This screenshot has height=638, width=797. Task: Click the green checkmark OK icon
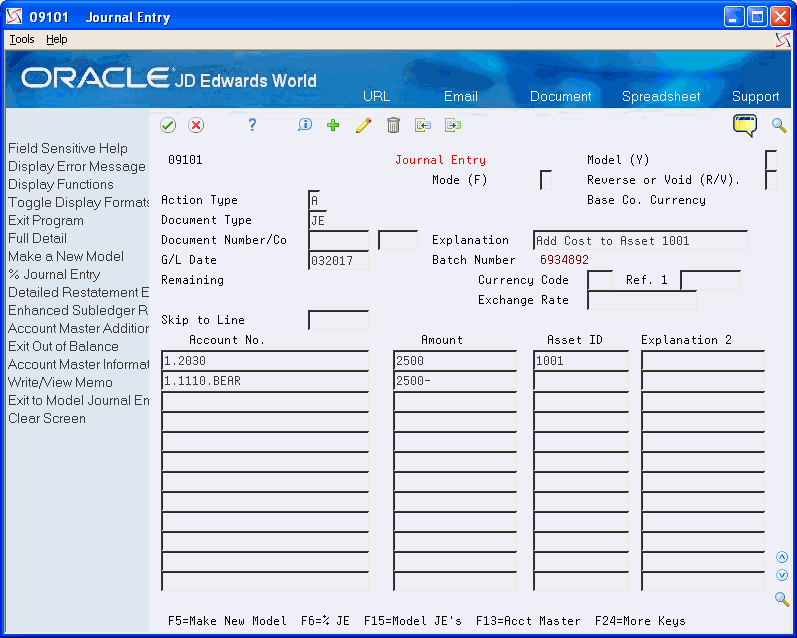point(168,125)
